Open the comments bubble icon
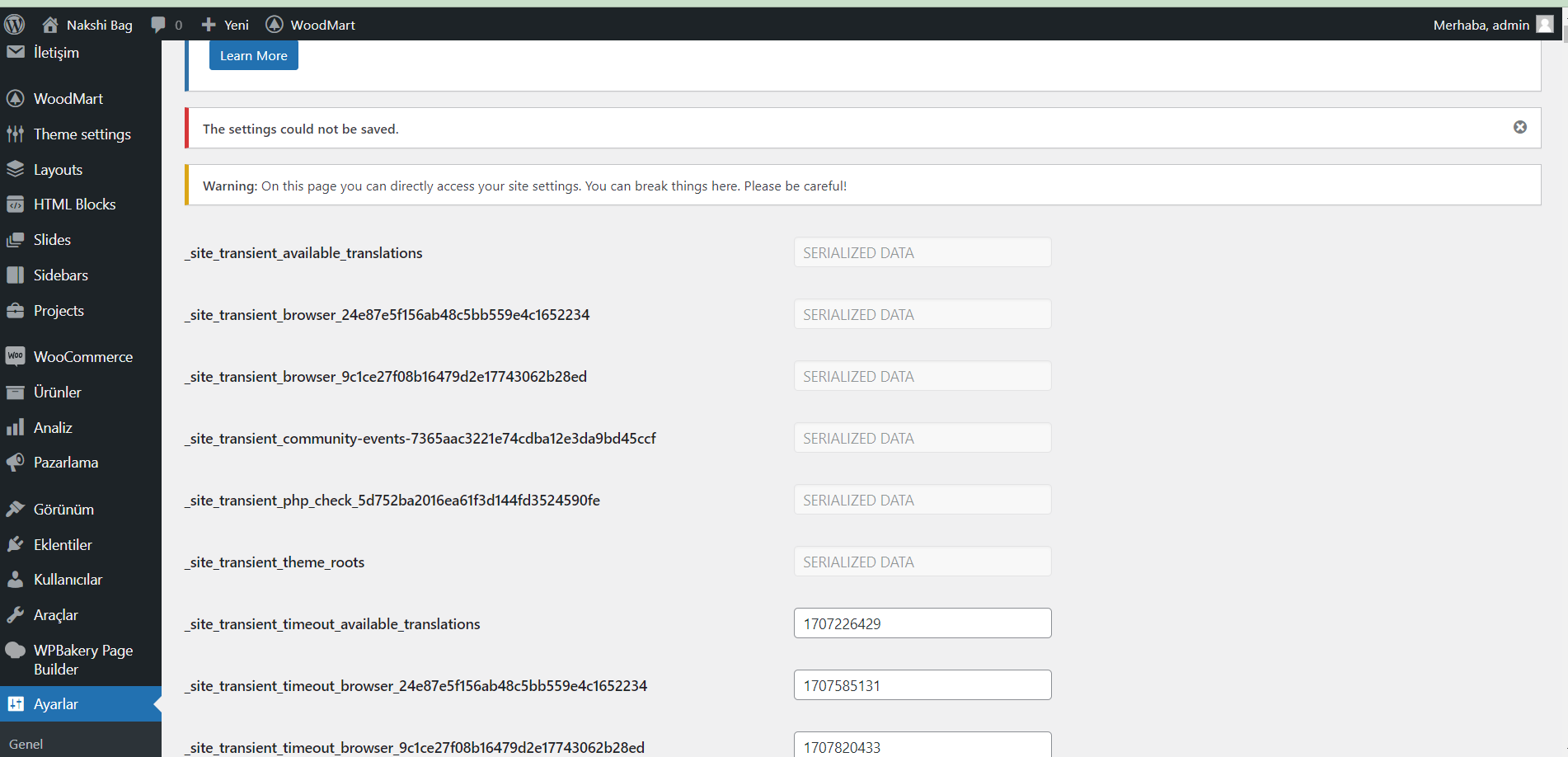The width and height of the screenshot is (1568, 757). click(x=158, y=25)
